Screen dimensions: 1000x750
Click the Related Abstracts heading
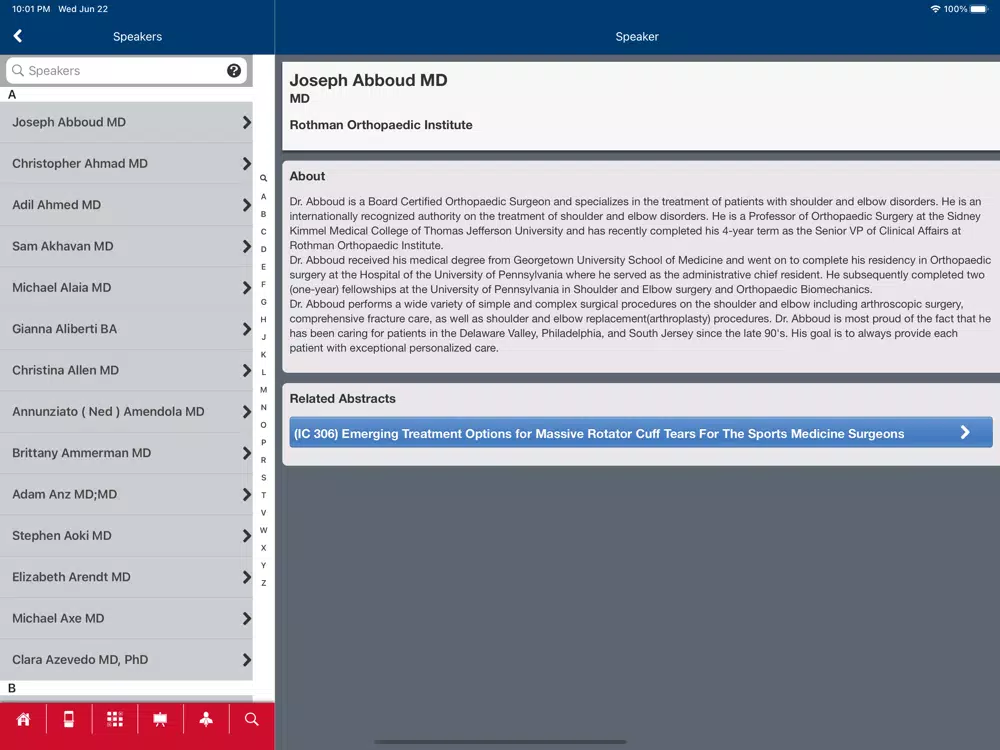point(342,399)
